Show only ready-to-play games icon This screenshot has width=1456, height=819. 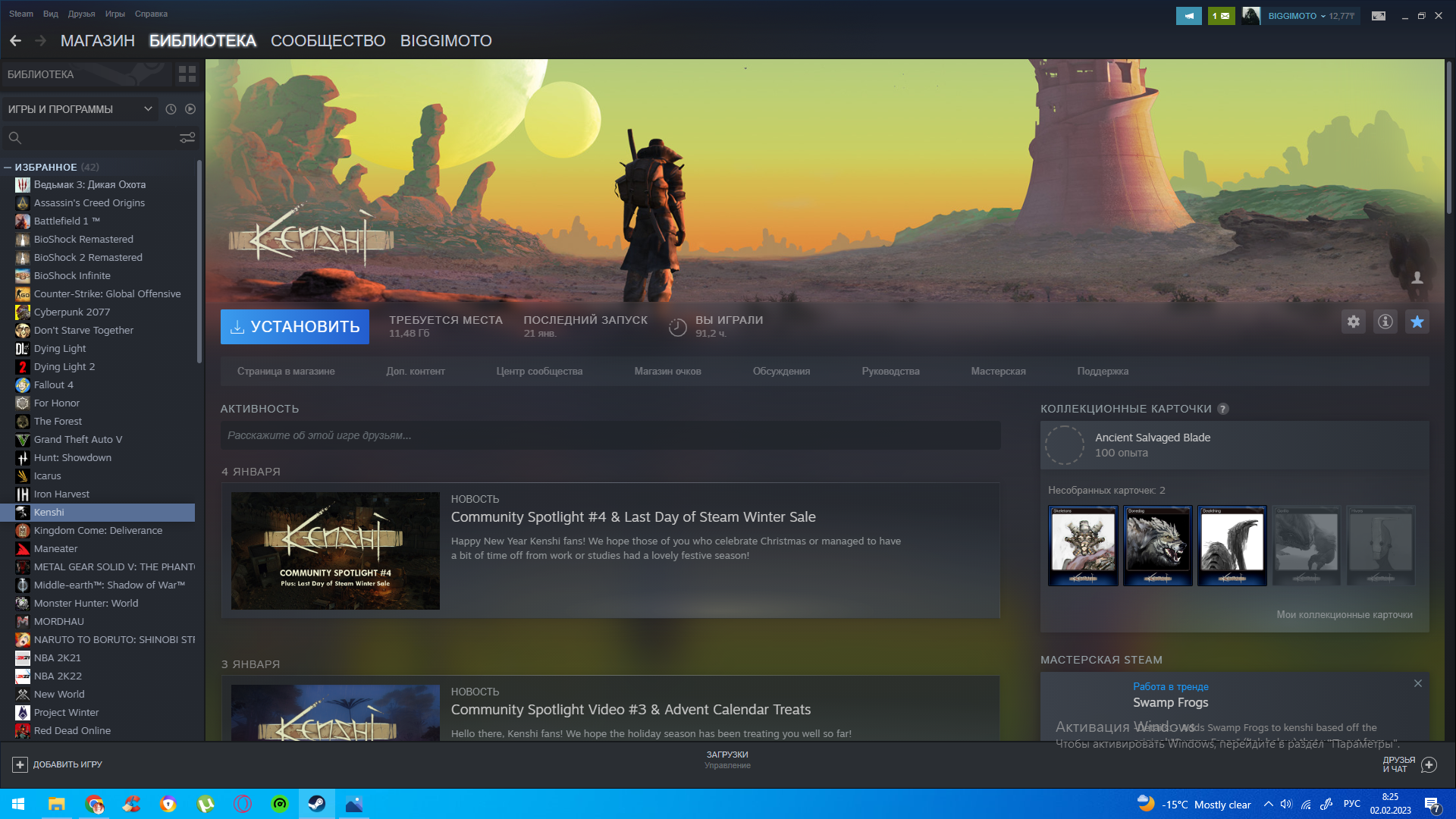[190, 109]
